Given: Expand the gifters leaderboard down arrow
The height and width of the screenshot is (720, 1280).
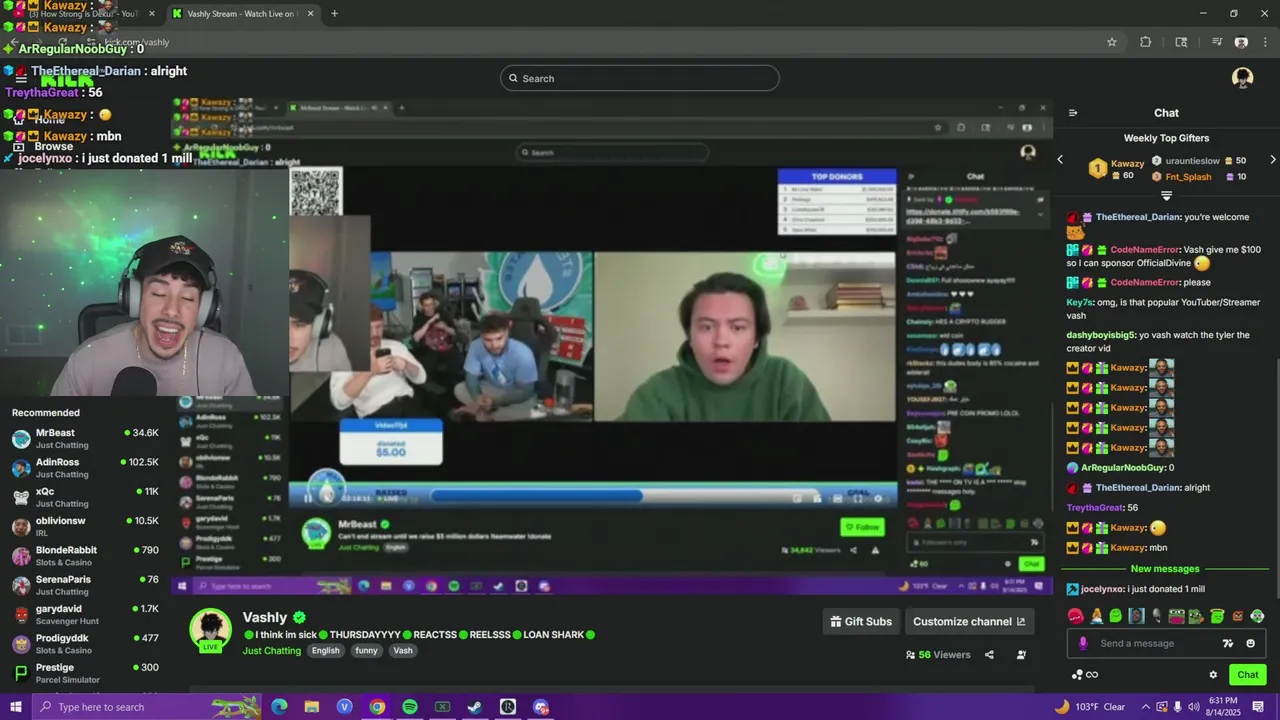Looking at the screenshot, I should 1166,196.
